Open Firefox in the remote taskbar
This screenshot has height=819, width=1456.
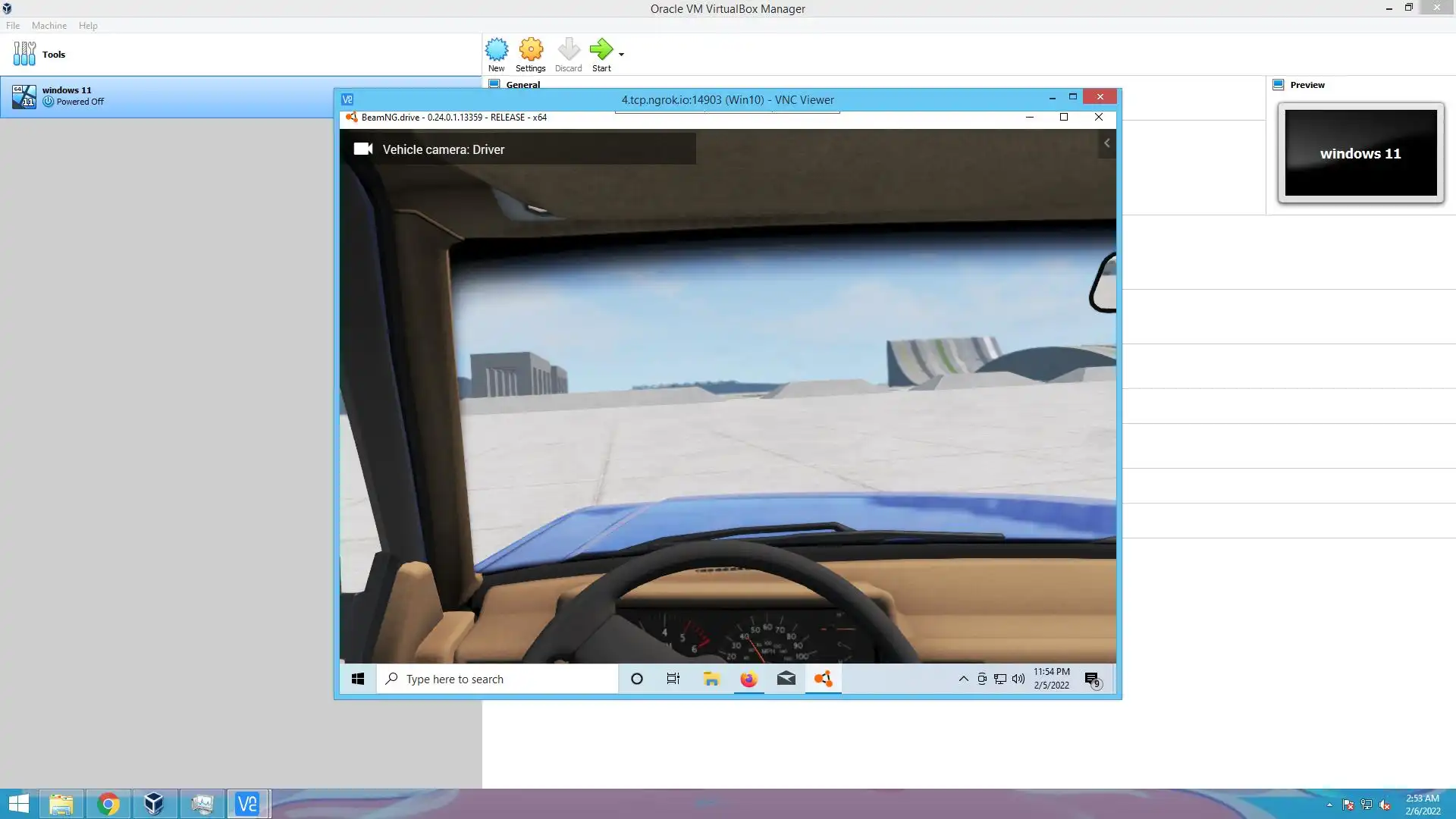748,679
